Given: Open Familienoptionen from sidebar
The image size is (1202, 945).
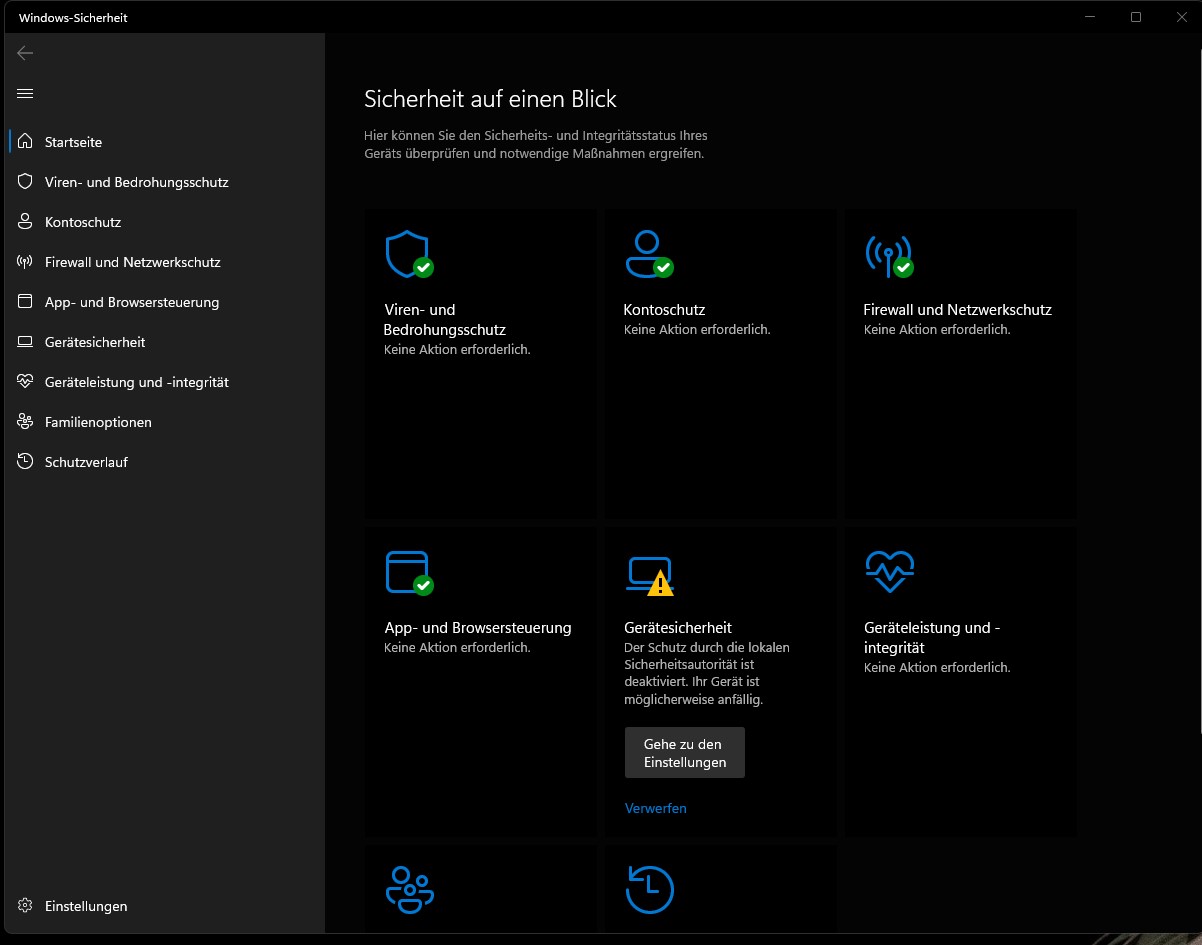Looking at the screenshot, I should [165, 422].
